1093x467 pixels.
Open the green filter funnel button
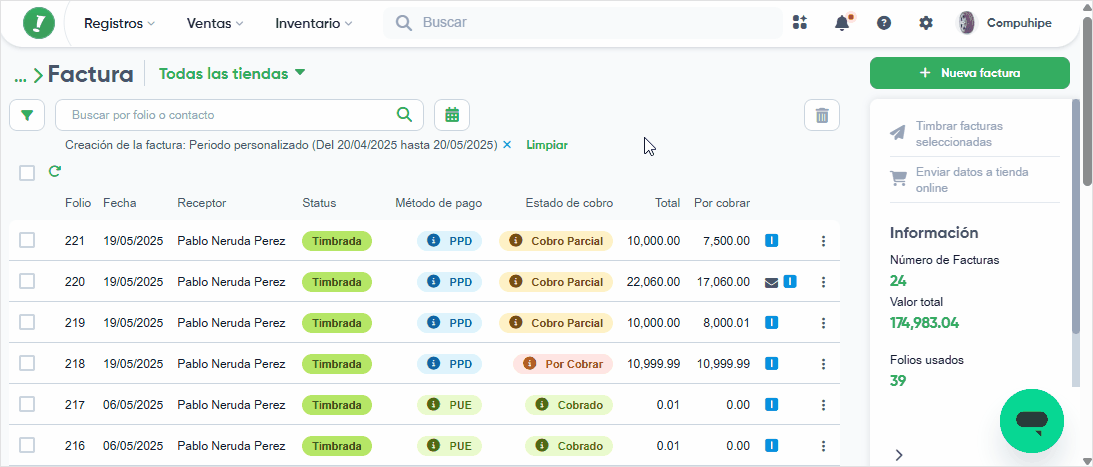[27, 115]
